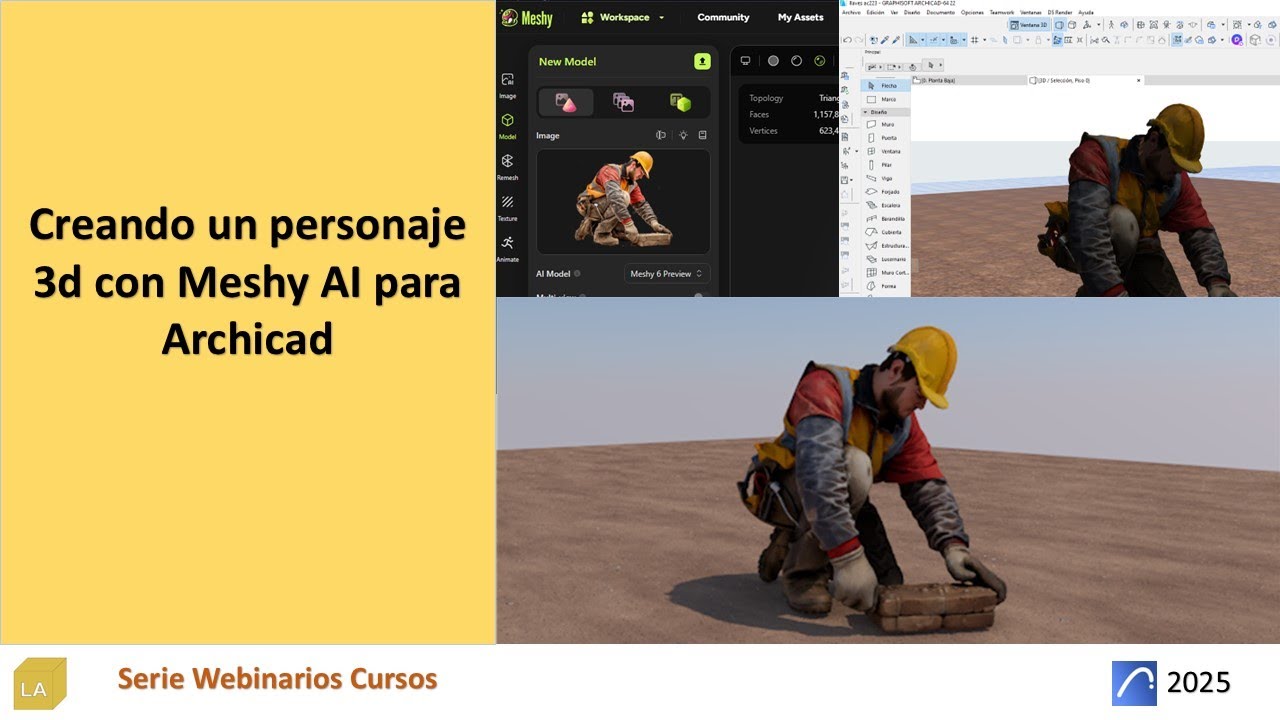
Task: Open Remesh tool in Meshy sidebar
Action: [x=508, y=167]
